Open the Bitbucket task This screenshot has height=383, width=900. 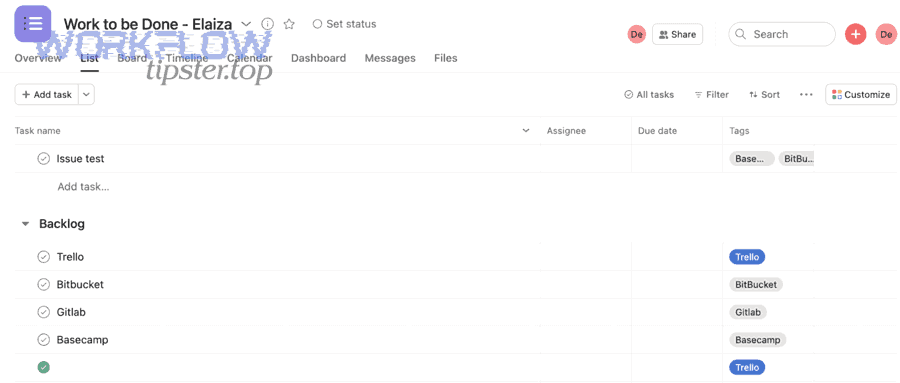coord(80,284)
